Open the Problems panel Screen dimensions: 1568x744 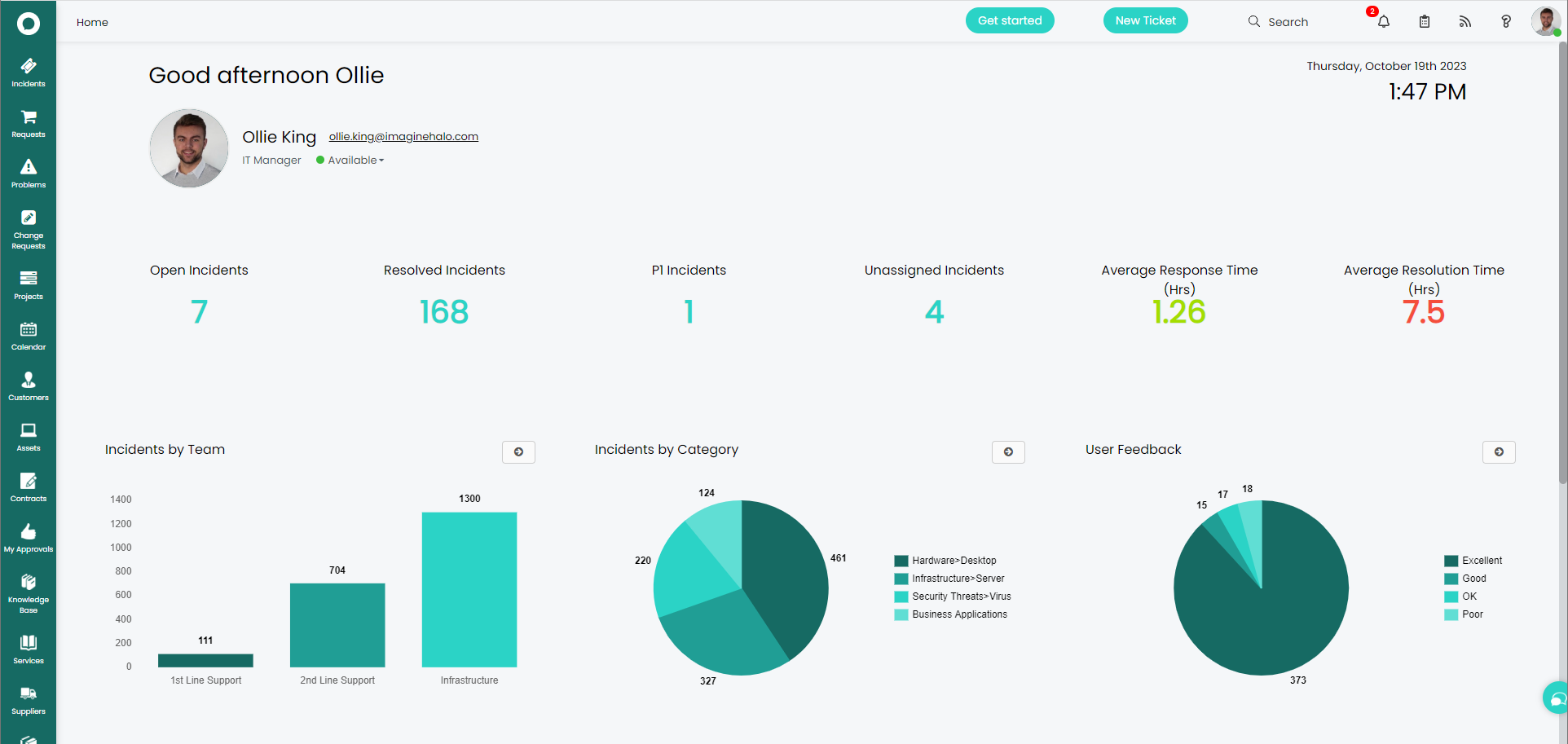click(x=29, y=173)
